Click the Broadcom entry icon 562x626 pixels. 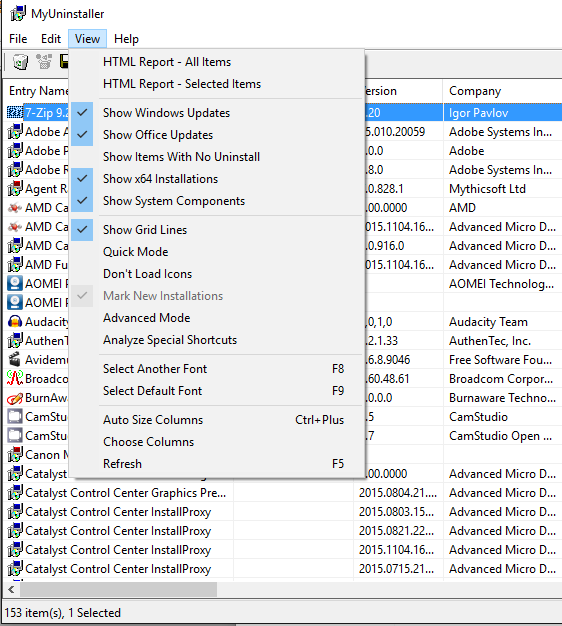(15, 378)
